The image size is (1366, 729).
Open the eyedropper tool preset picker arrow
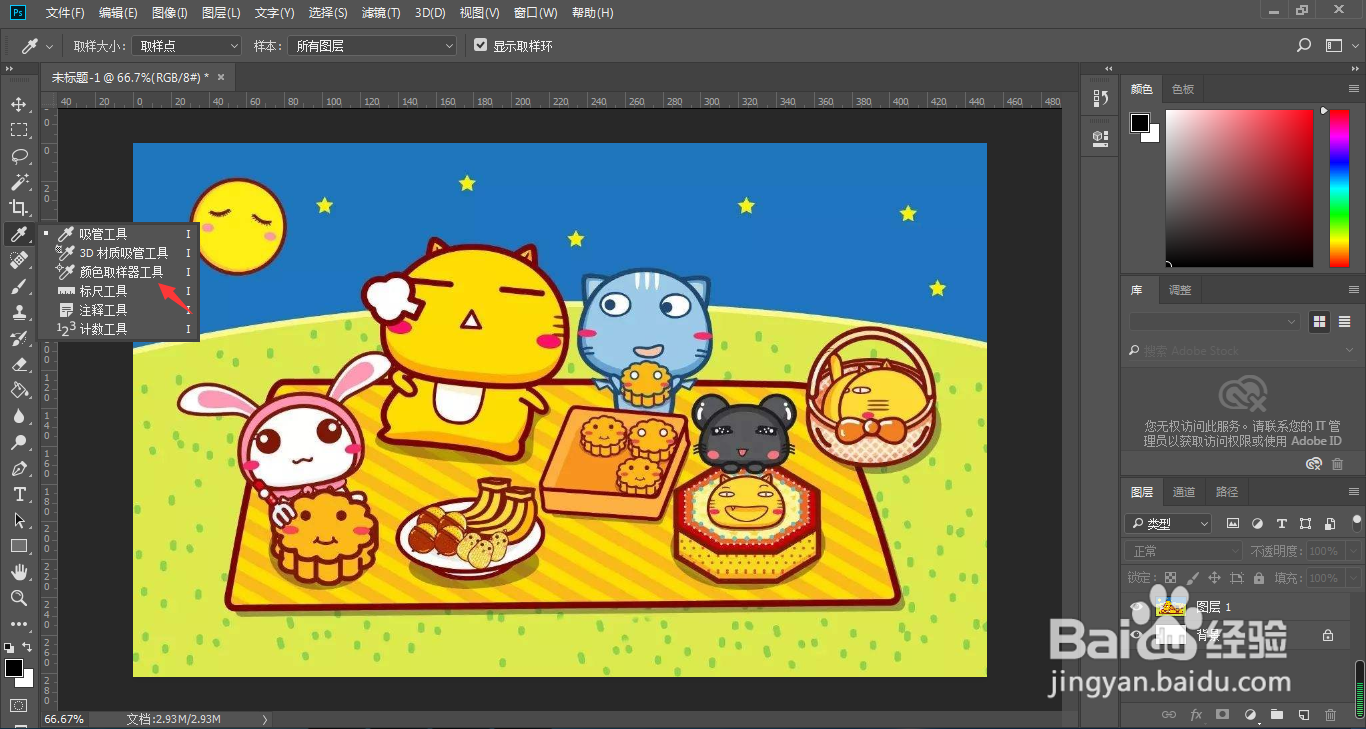(x=49, y=47)
